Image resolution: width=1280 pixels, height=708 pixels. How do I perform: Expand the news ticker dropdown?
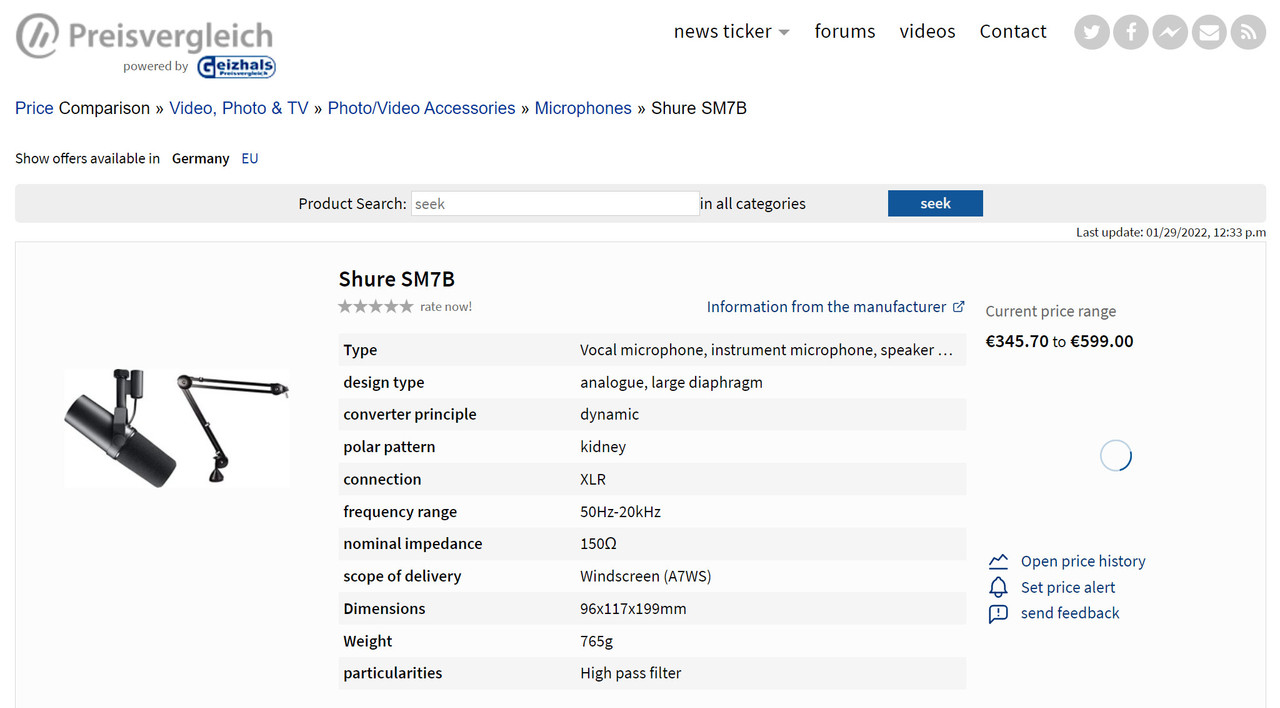click(731, 31)
